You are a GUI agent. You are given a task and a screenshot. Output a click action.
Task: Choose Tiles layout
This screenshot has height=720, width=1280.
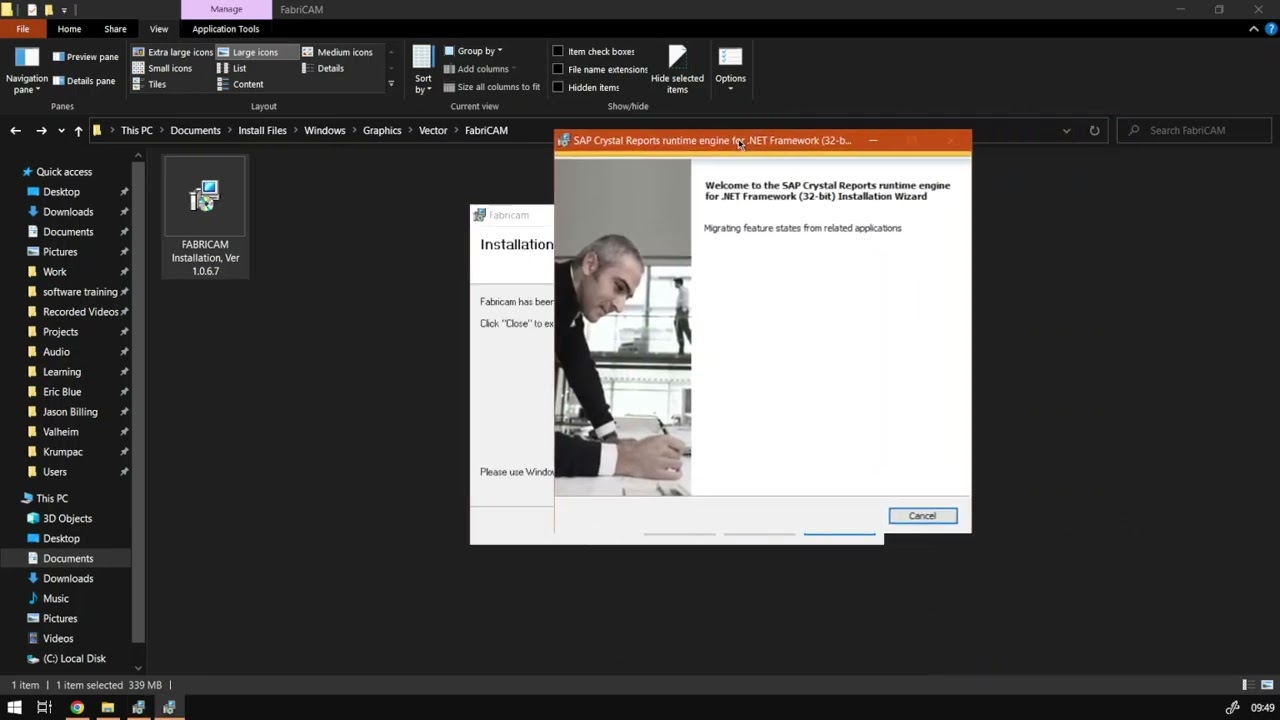(149, 84)
